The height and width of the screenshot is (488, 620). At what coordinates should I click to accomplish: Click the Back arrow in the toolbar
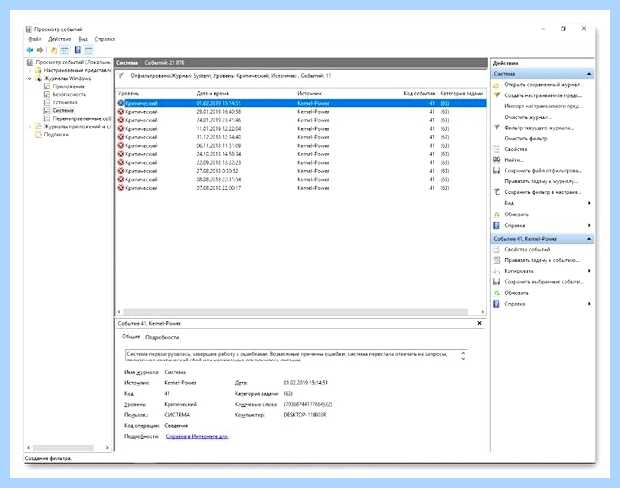[30, 50]
